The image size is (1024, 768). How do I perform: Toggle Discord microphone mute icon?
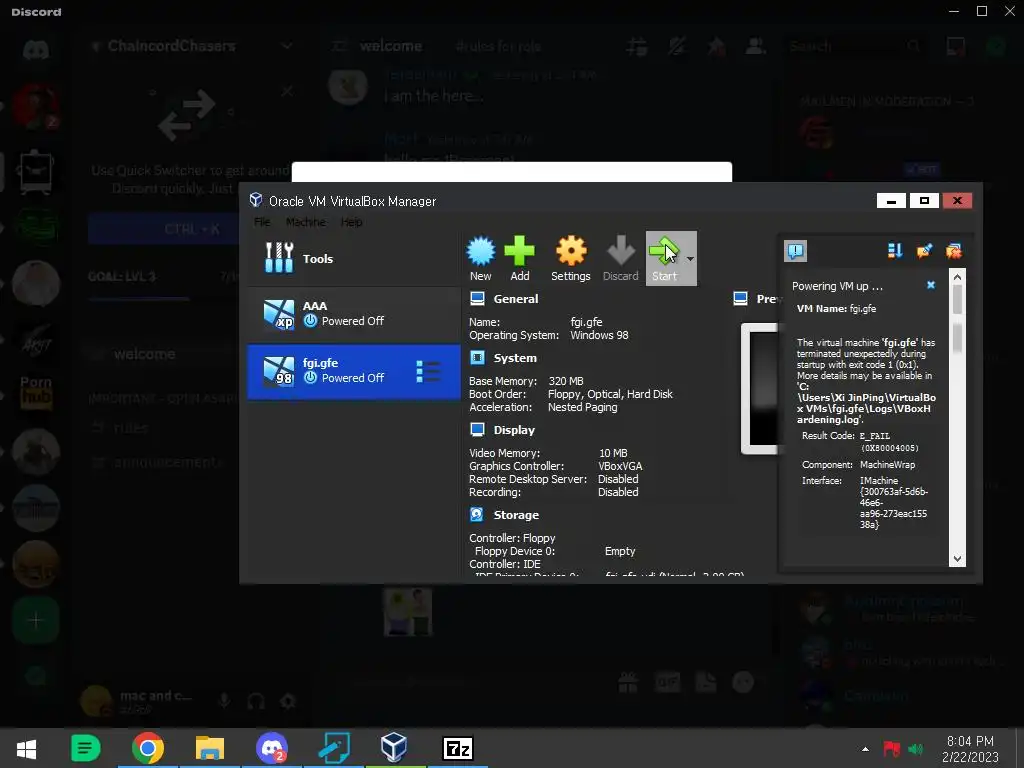pos(224,701)
